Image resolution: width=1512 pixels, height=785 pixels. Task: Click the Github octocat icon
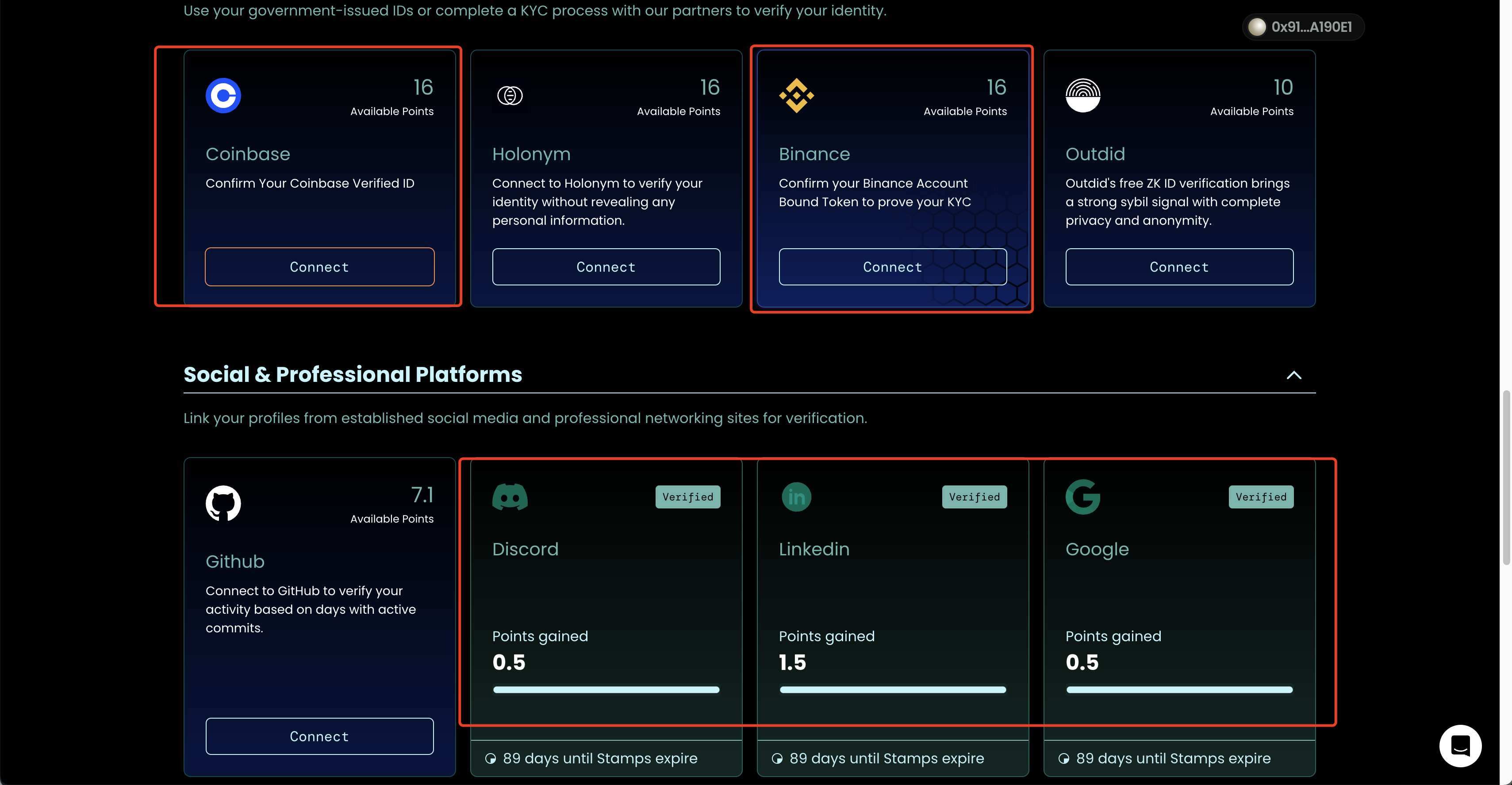[223, 503]
